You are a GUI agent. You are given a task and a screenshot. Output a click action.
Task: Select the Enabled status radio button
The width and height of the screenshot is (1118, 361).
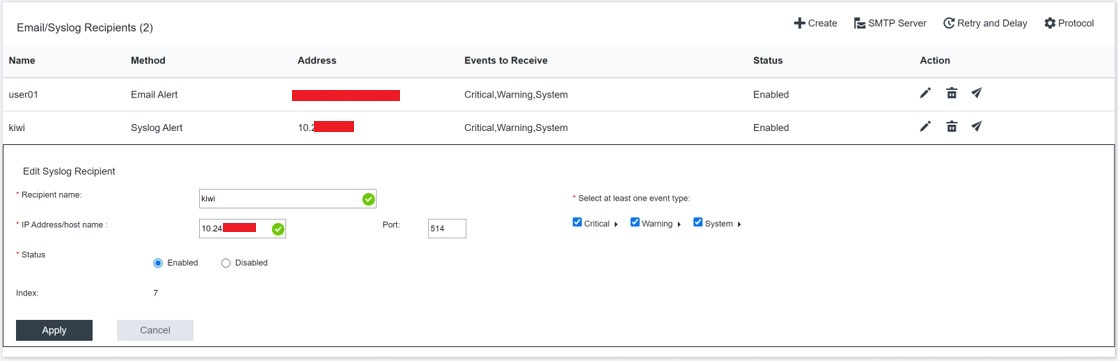pyautogui.click(x=158, y=263)
